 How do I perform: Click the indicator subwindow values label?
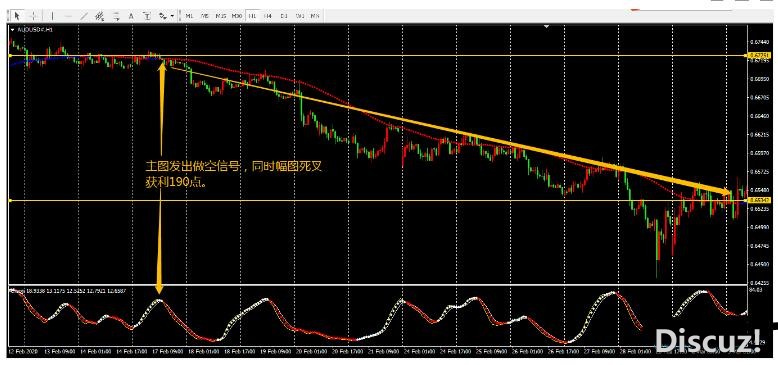tap(69, 291)
